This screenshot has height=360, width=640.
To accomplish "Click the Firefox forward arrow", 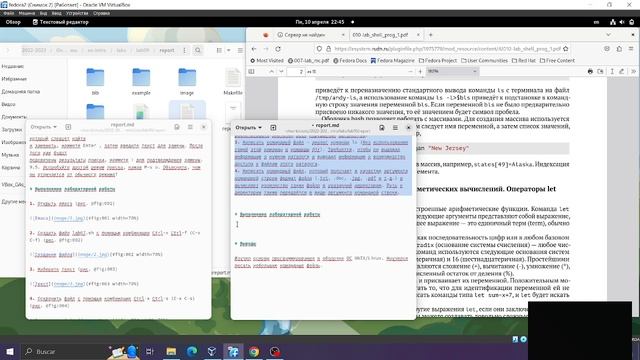I will click(266, 49).
